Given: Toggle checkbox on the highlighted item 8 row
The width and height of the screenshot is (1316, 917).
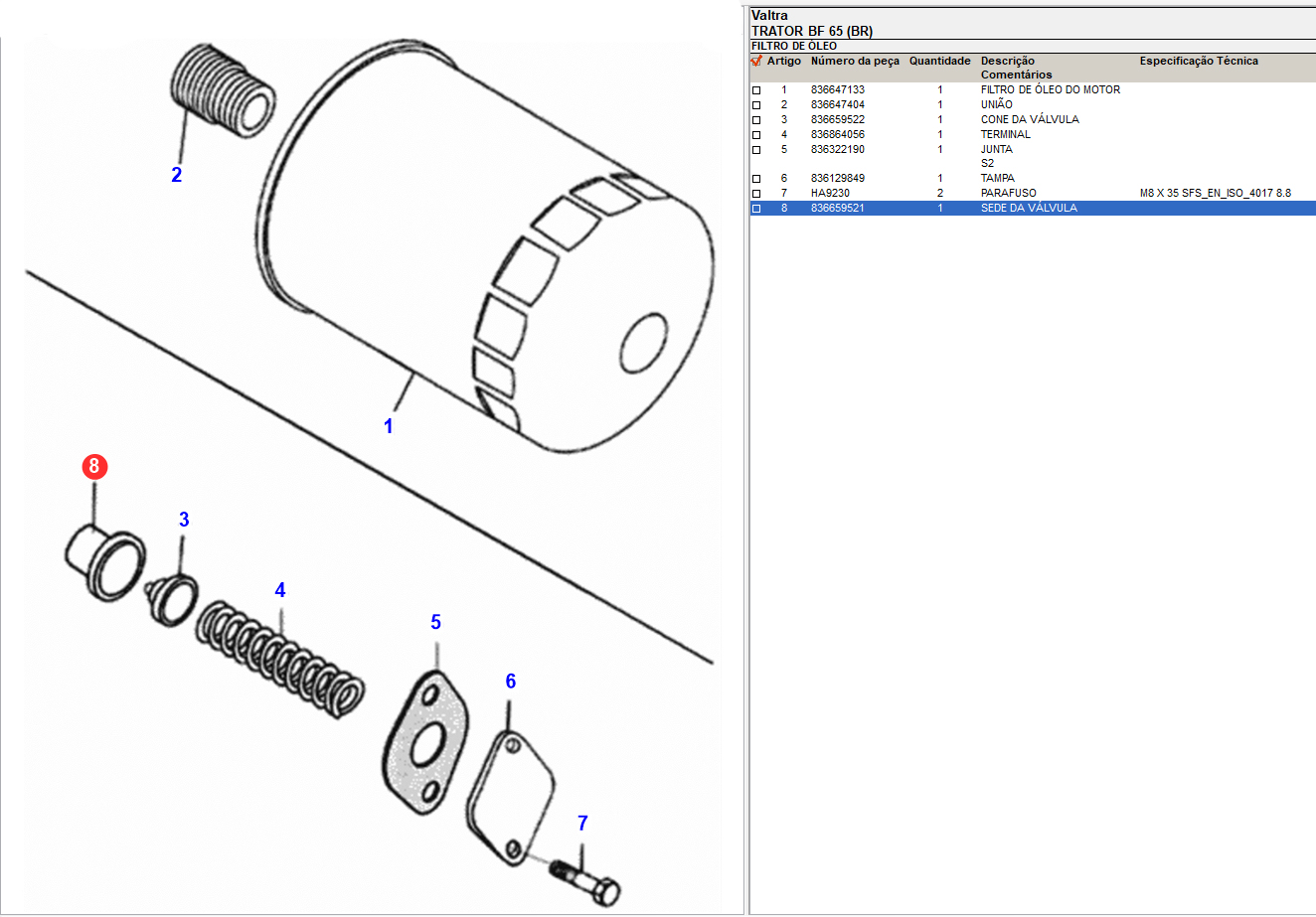Looking at the screenshot, I should pos(756,209).
